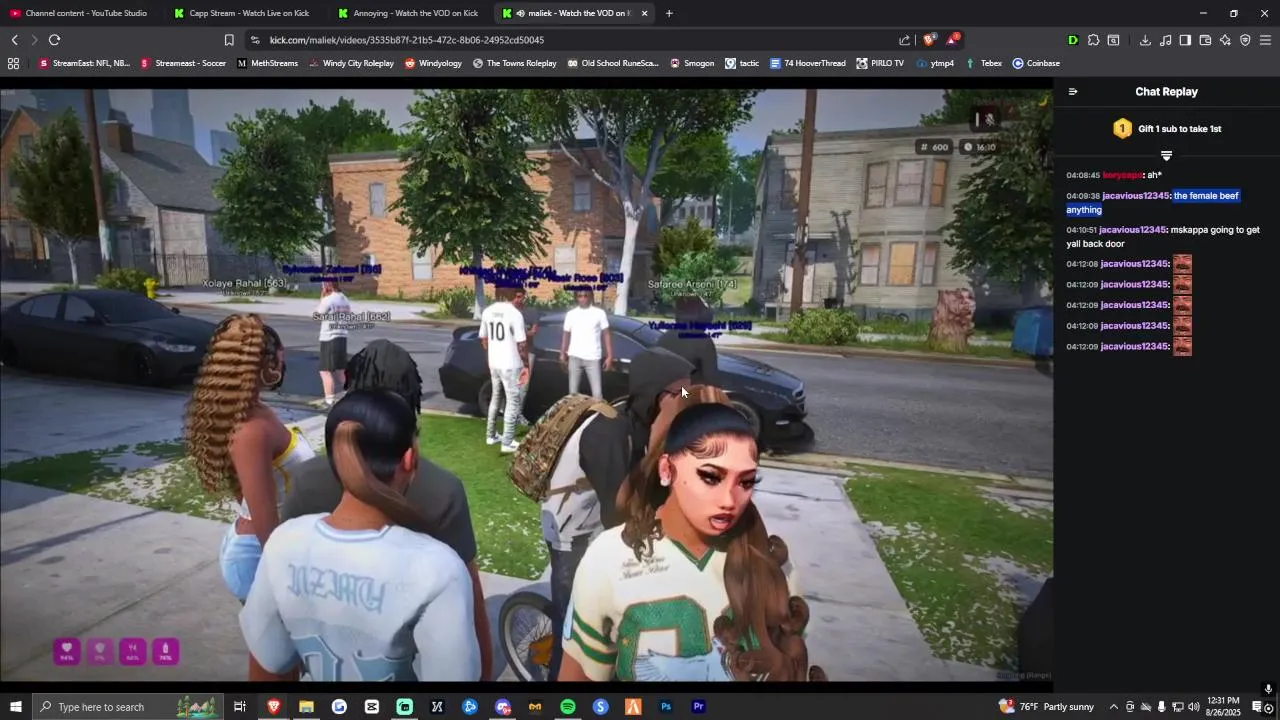
Task: Open Streameast Soccer bookmark
Action: tap(183, 63)
